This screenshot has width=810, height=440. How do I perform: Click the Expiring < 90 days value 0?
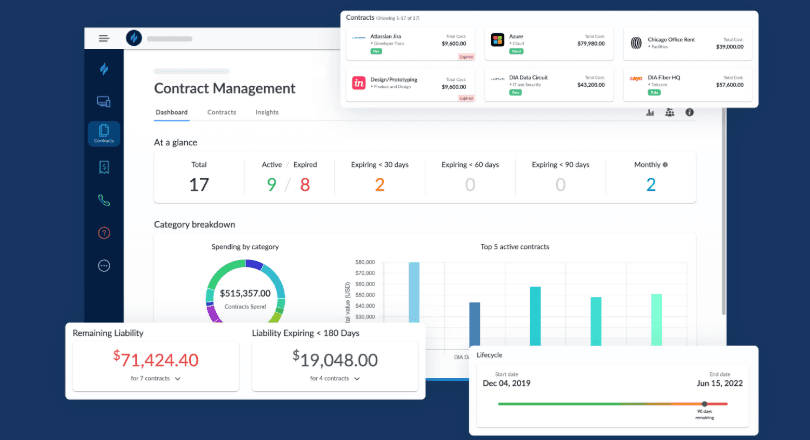(560, 185)
